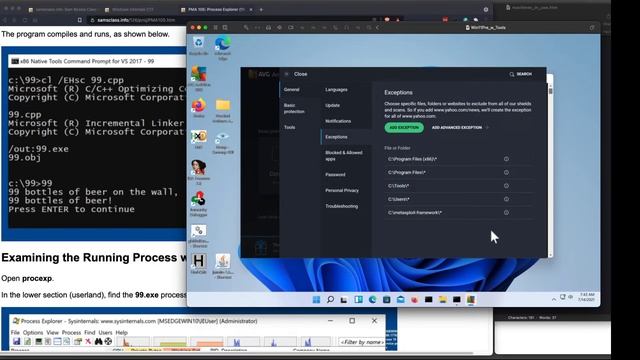Viewport: 640px width, 360px height.
Task: Open the Firefox desktop shortcut
Action: click(199, 108)
